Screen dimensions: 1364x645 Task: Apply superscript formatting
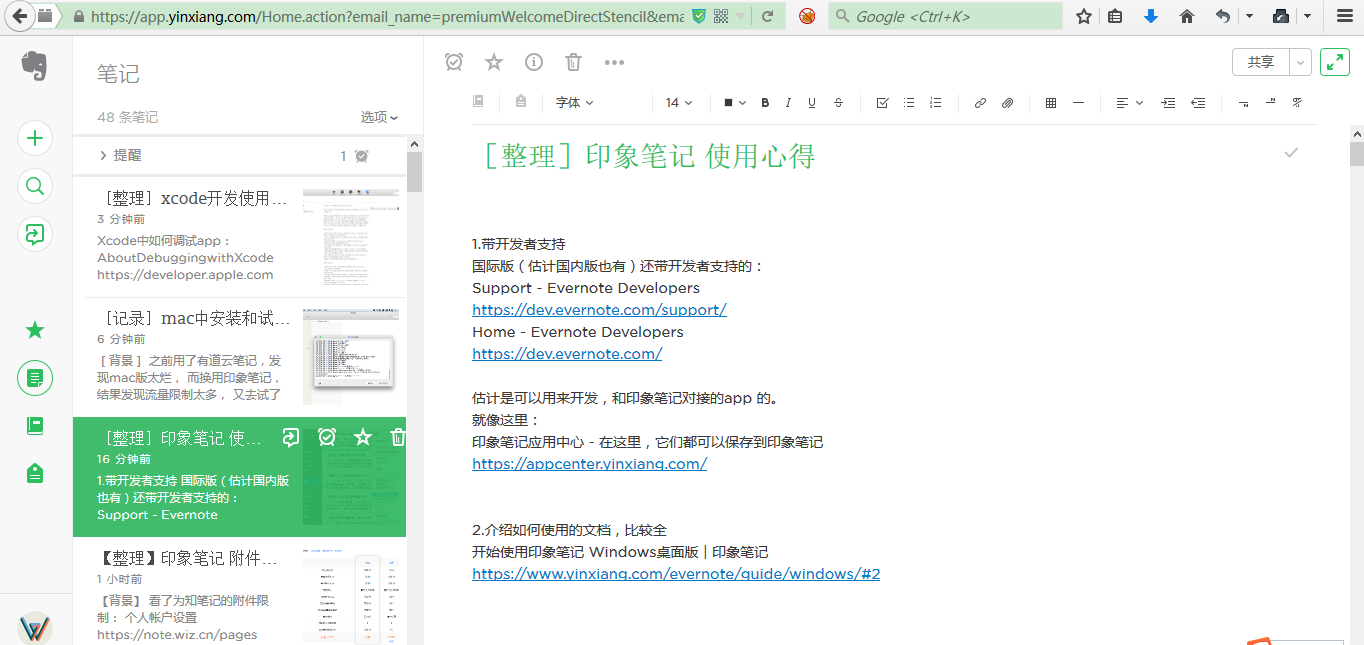click(1270, 103)
